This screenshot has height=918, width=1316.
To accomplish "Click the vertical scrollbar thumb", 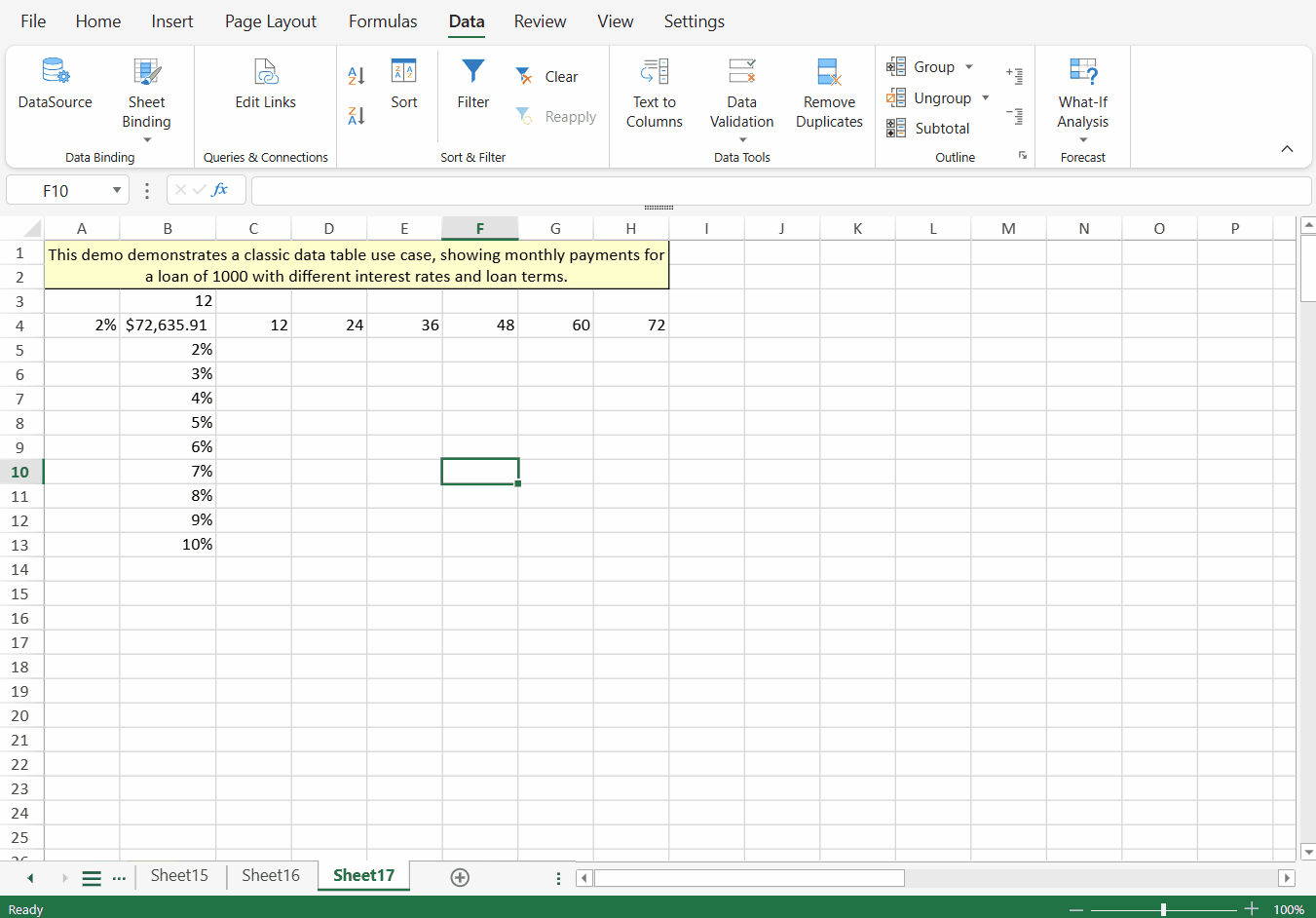I will tap(1308, 269).
